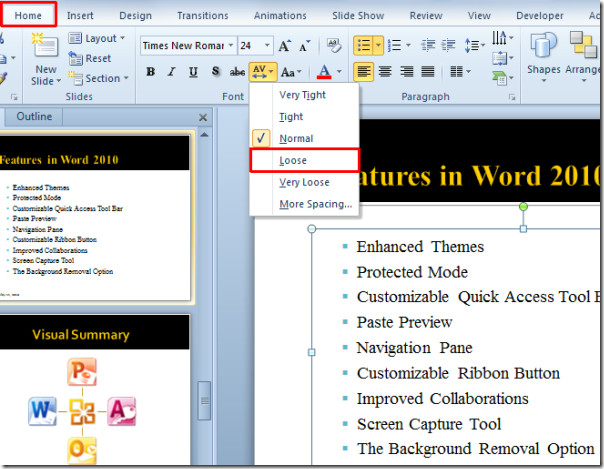This screenshot has height=469, width=604.
Task: Click the Underline icon
Action: tap(193, 72)
